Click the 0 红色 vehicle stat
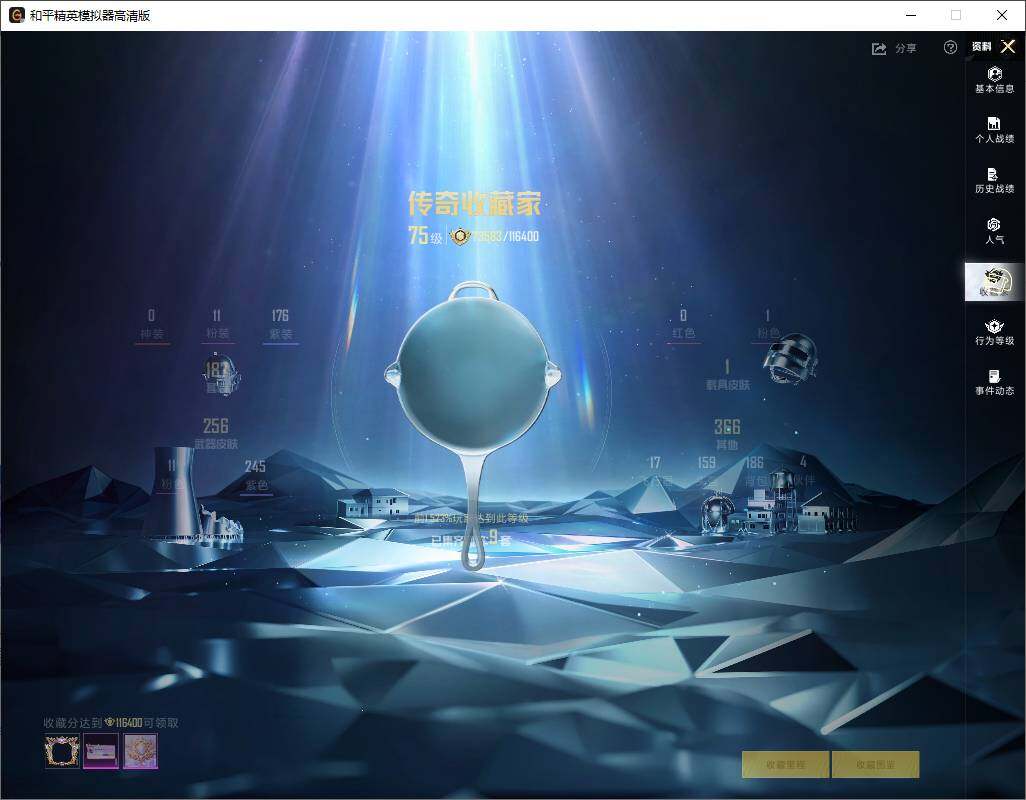Viewport: 1026px width, 800px height. 683,324
